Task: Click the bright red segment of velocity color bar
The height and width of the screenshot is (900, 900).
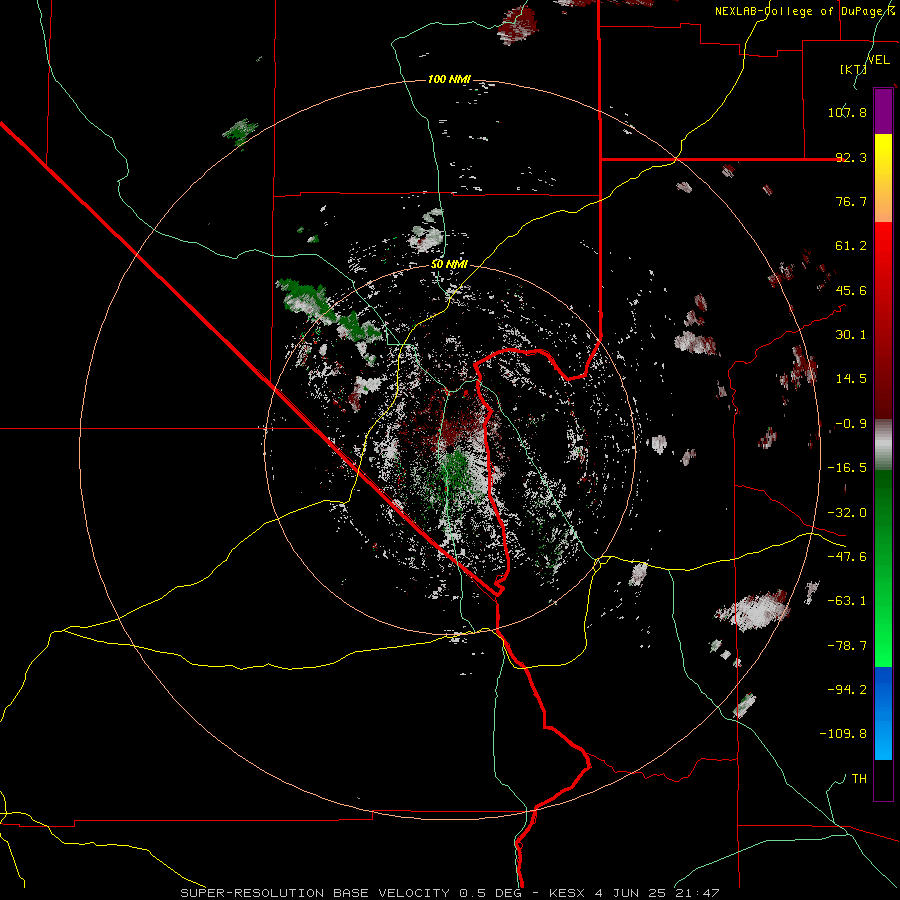Action: coord(883,320)
